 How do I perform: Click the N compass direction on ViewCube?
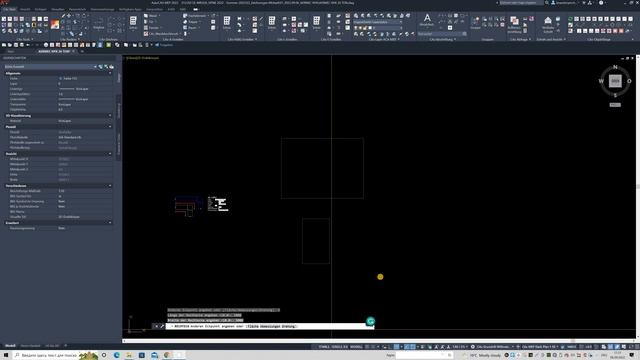[x=615, y=67]
